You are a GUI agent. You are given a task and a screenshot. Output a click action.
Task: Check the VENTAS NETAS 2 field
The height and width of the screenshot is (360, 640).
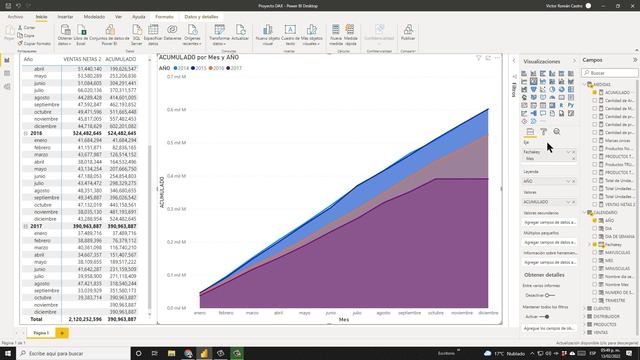click(595, 204)
